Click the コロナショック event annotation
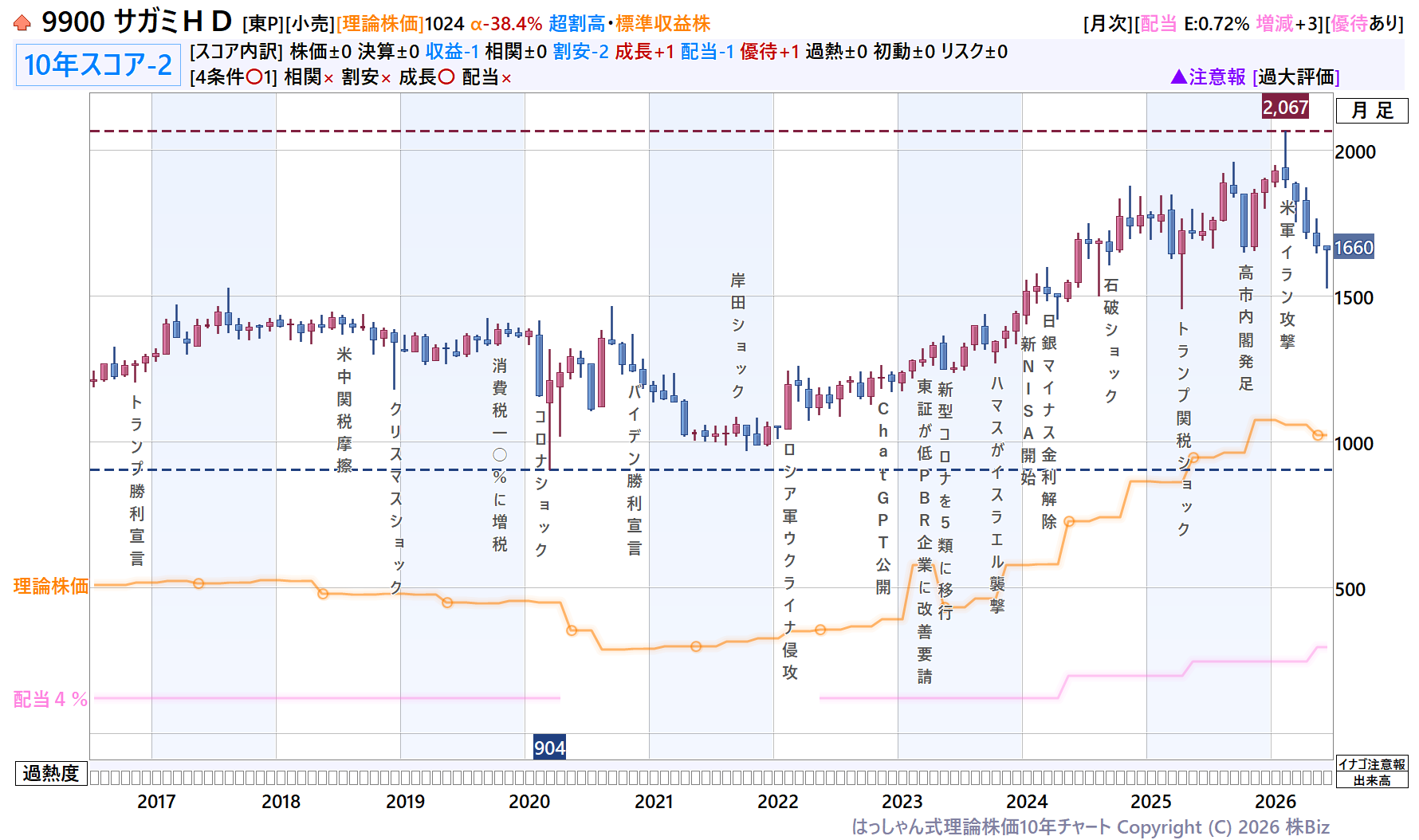 tap(540, 483)
